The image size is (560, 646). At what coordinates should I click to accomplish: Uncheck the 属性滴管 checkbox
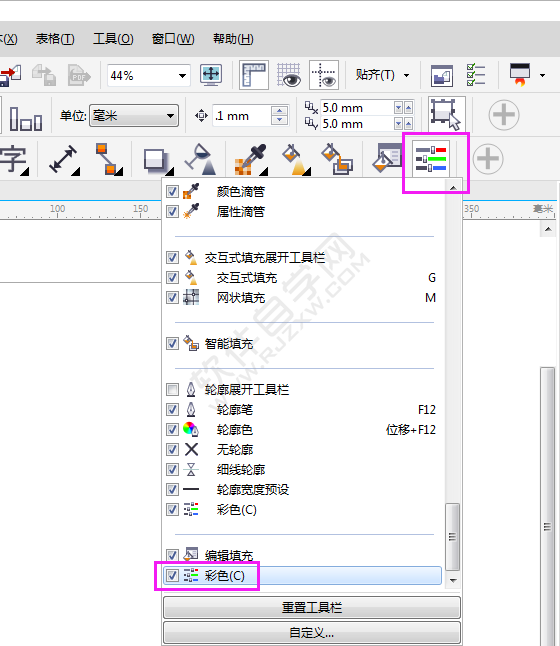click(172, 212)
